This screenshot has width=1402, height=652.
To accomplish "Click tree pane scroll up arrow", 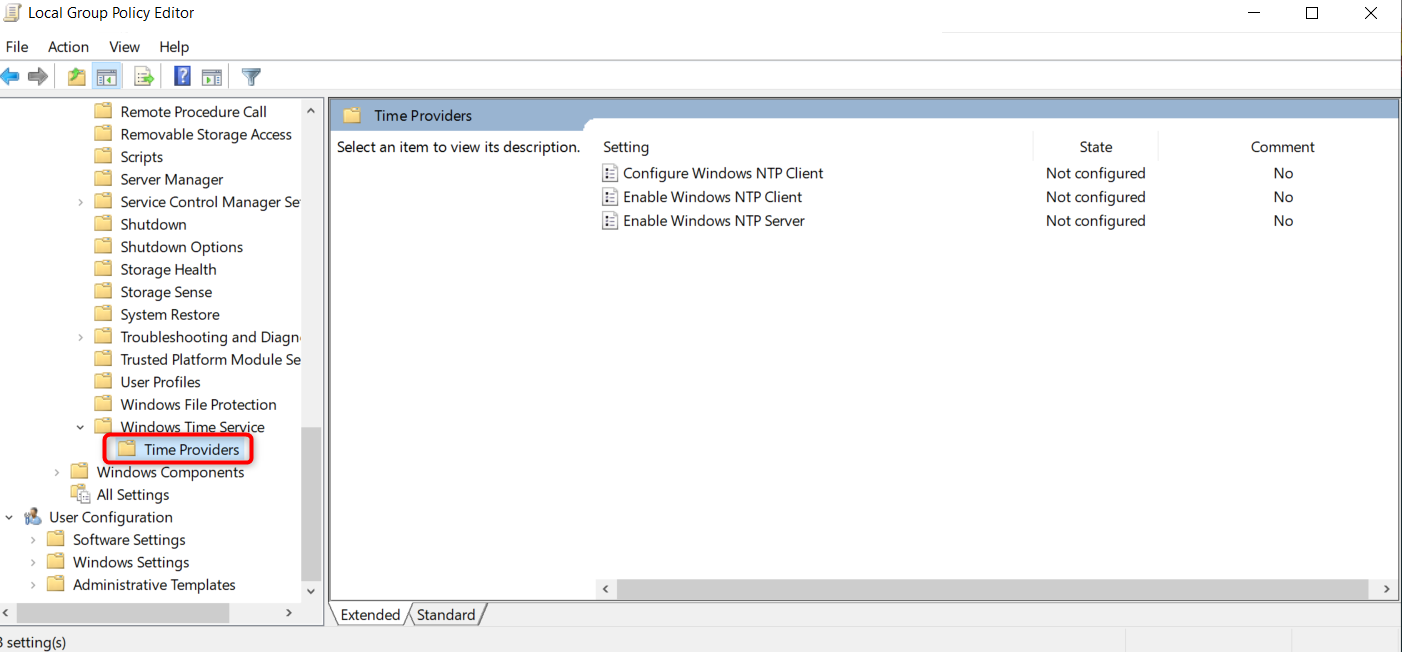I will [311, 111].
